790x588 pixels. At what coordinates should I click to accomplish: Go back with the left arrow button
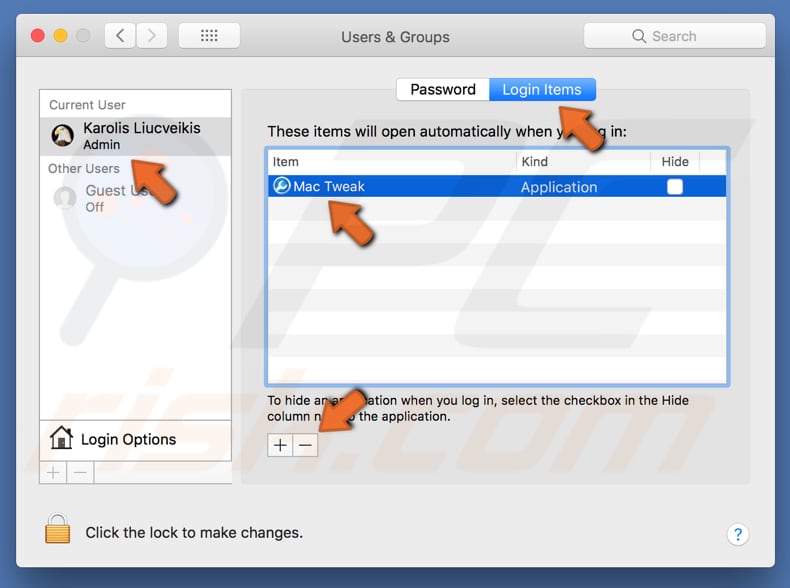click(x=120, y=36)
